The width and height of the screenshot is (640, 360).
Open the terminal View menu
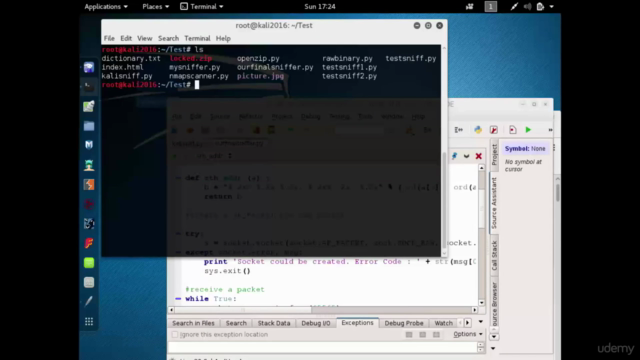pos(144,38)
